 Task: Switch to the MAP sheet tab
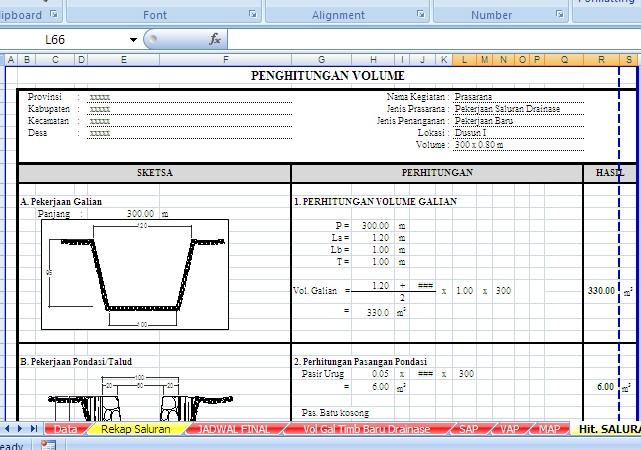(x=549, y=429)
